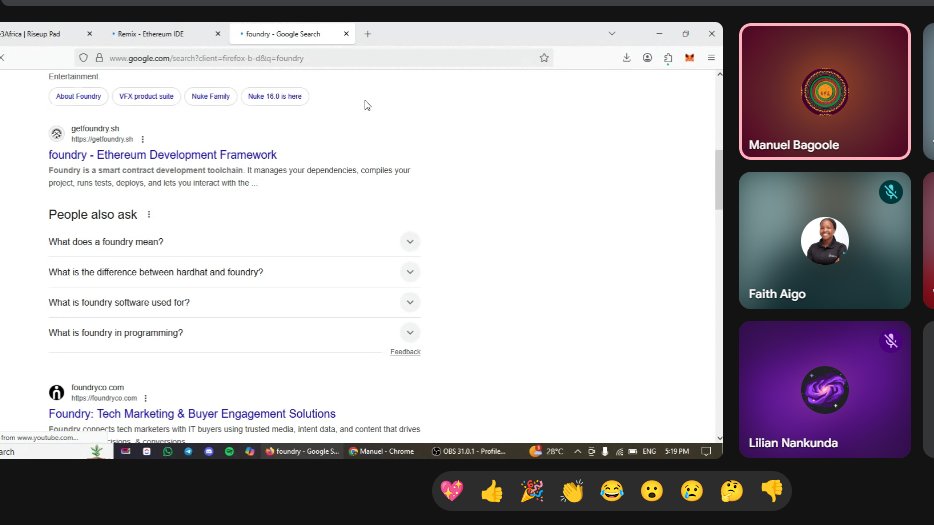Show hidden system tray icons chevron
Image resolution: width=934 pixels, height=525 pixels.
point(577,452)
